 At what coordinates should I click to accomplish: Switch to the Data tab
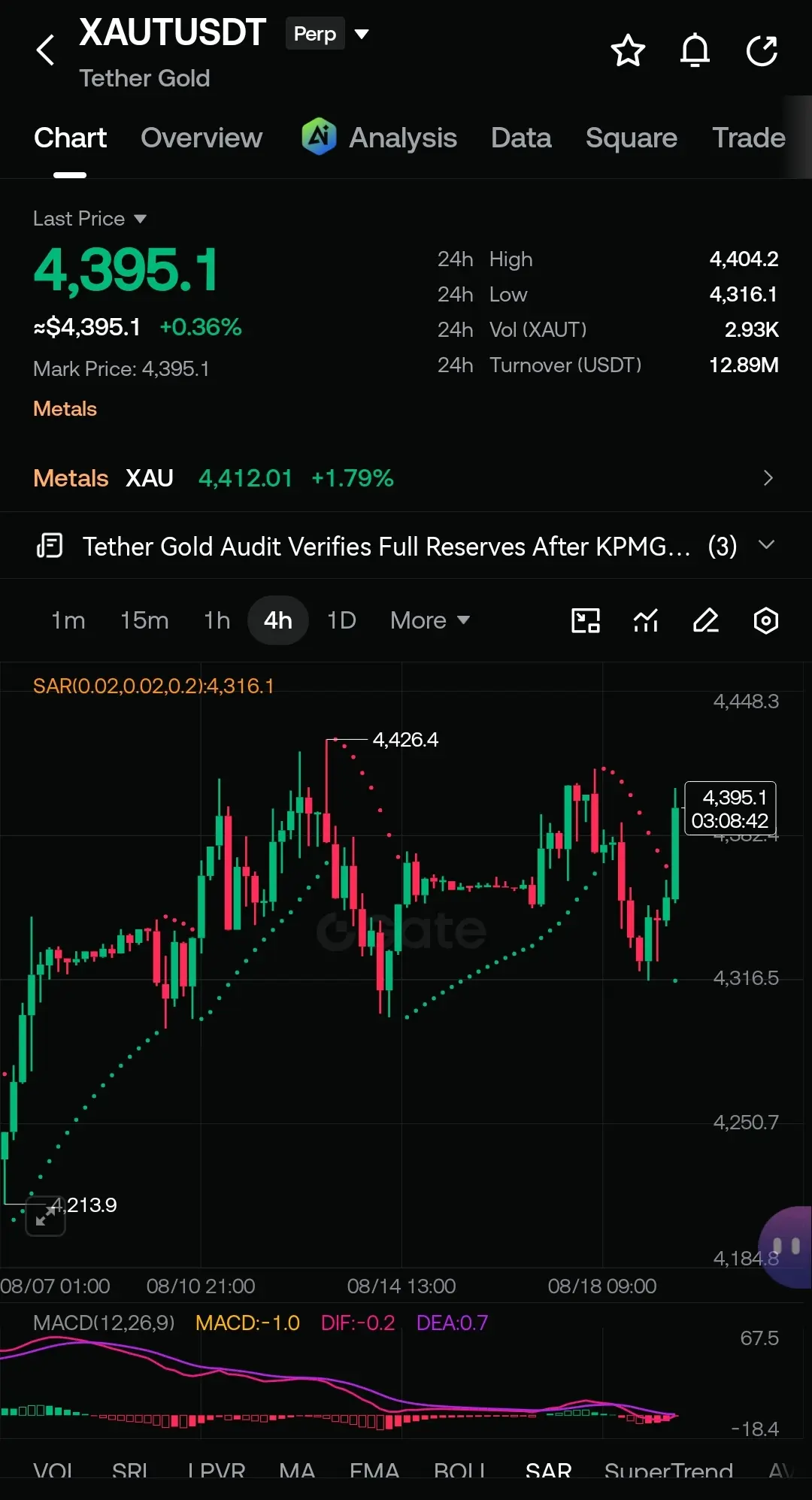click(521, 138)
